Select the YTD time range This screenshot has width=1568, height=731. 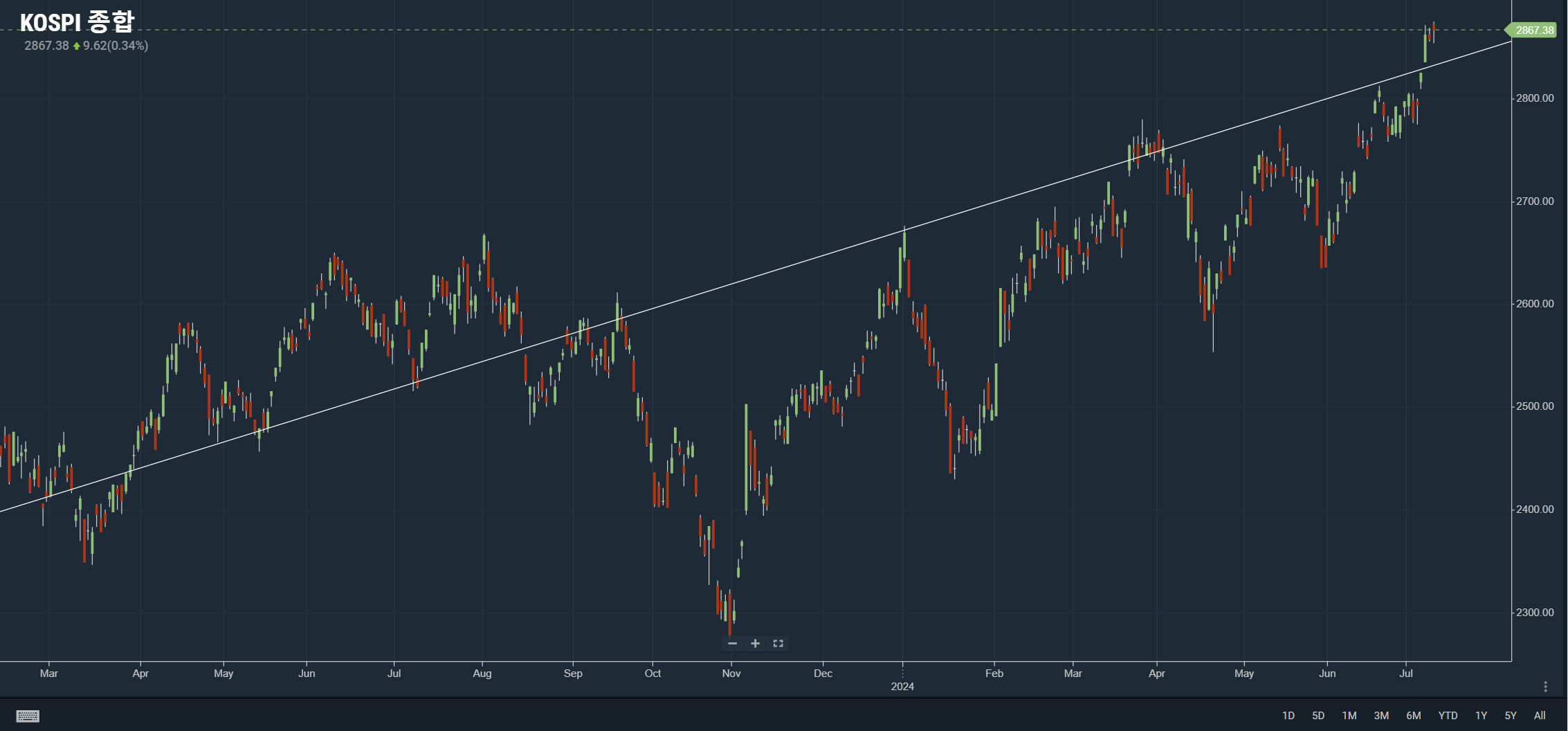point(1448,716)
